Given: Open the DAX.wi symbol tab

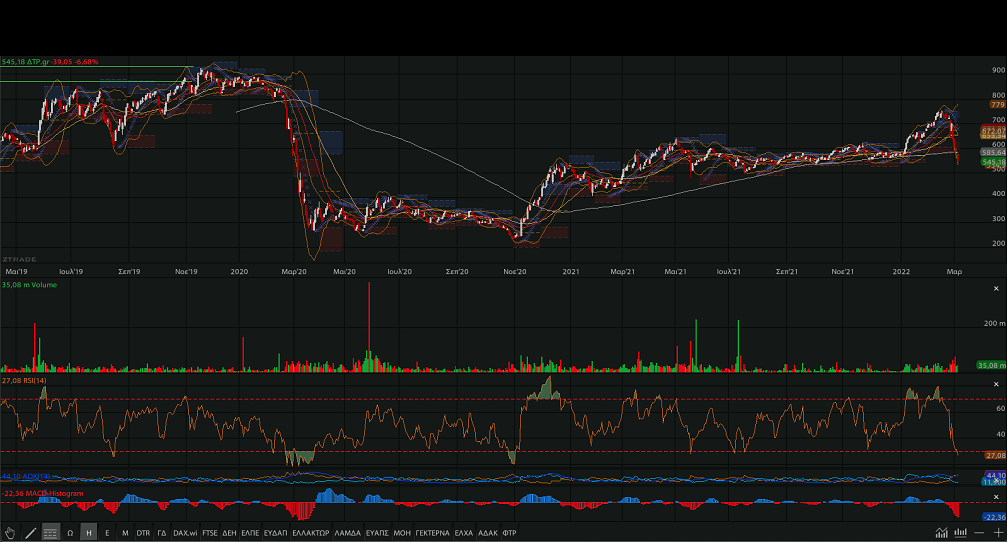Looking at the screenshot, I should pyautogui.click(x=185, y=533).
